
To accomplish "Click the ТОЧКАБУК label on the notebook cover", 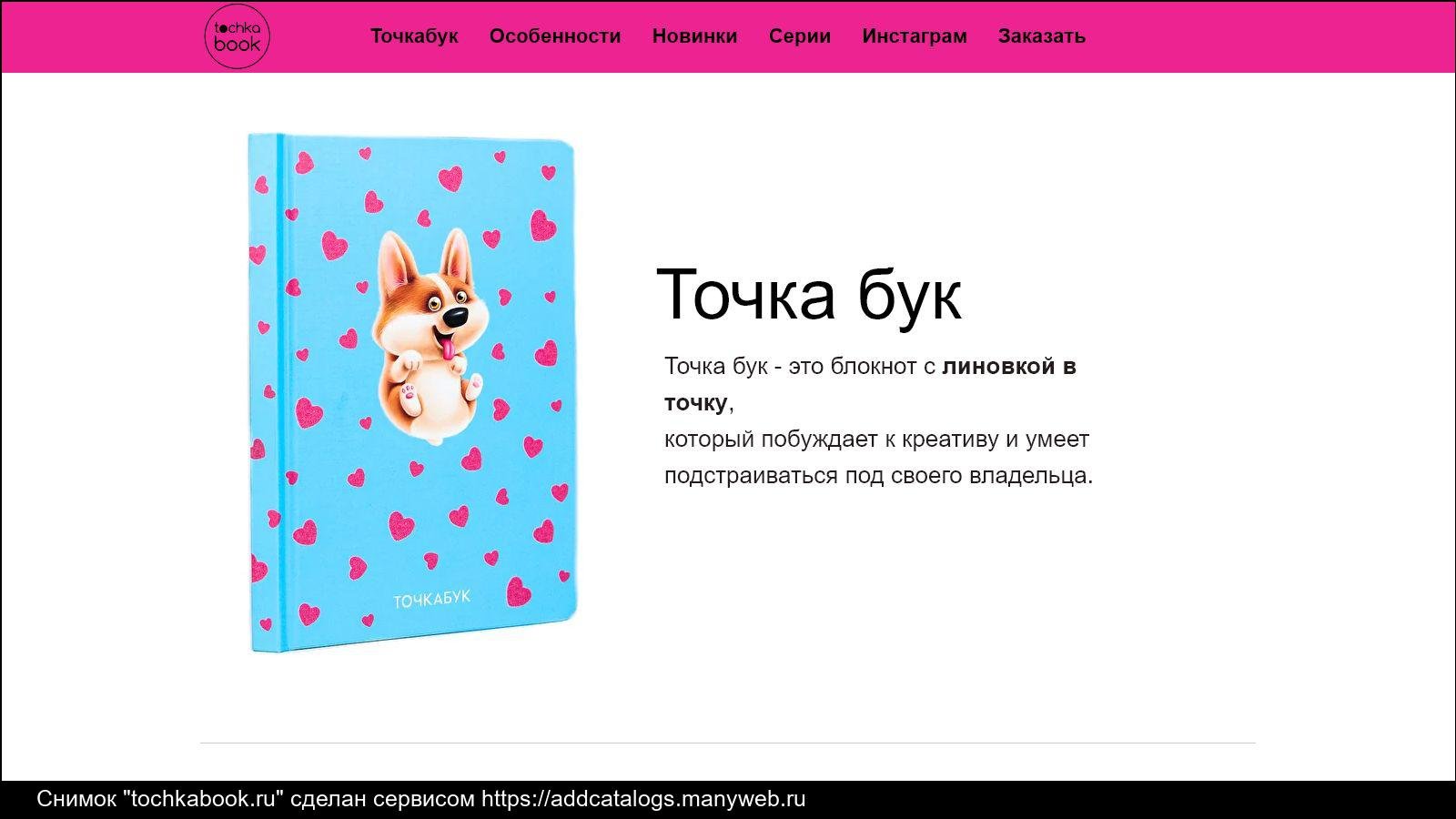I will [431, 599].
